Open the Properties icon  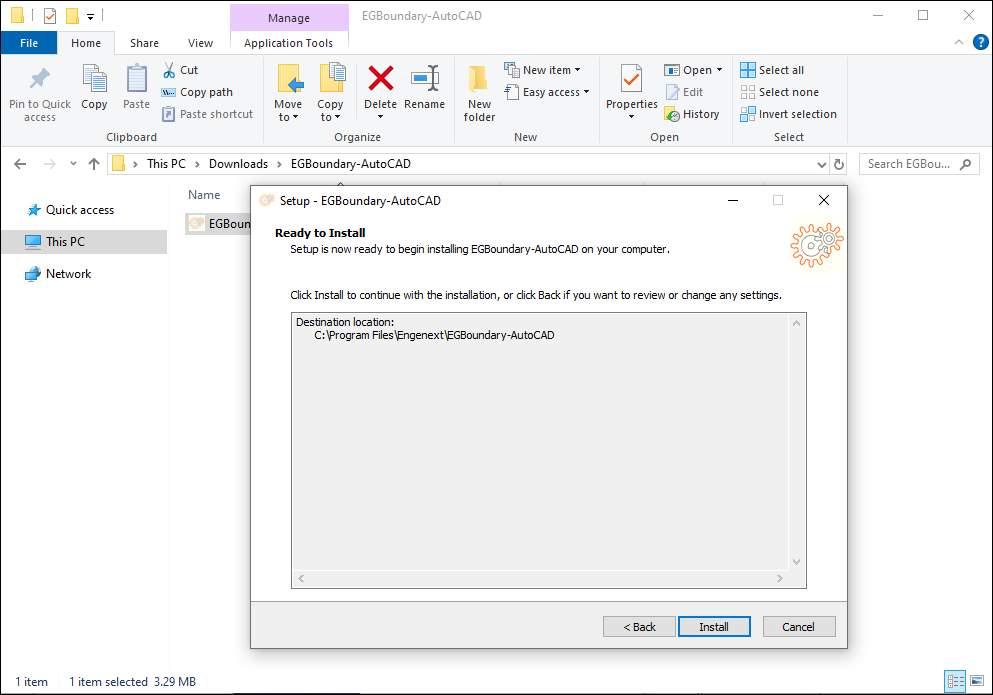click(631, 79)
